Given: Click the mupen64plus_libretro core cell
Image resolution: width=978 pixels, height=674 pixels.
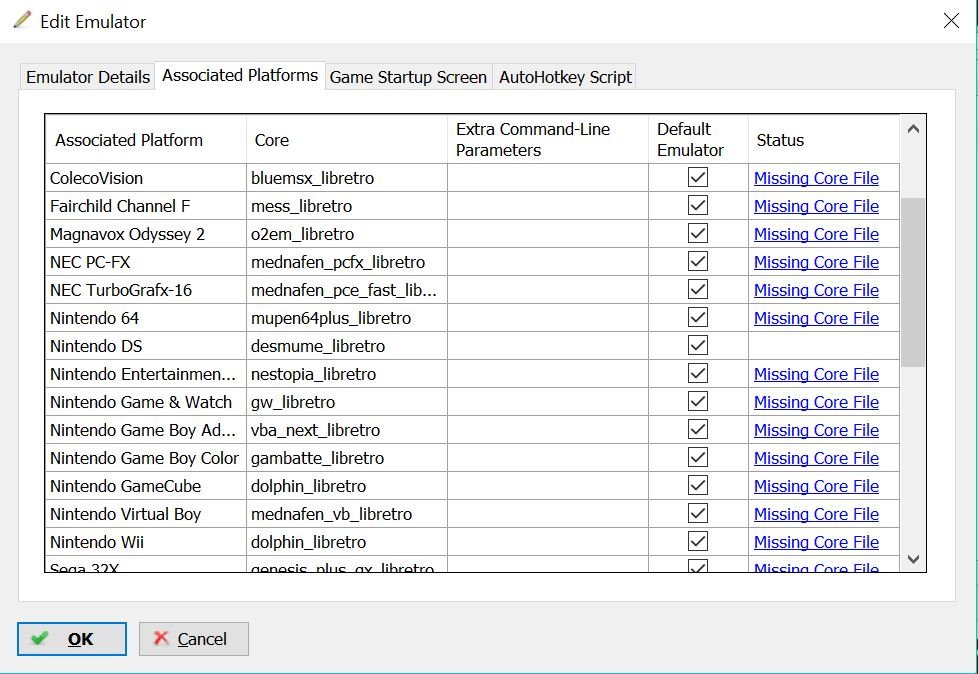Looking at the screenshot, I should [x=347, y=318].
